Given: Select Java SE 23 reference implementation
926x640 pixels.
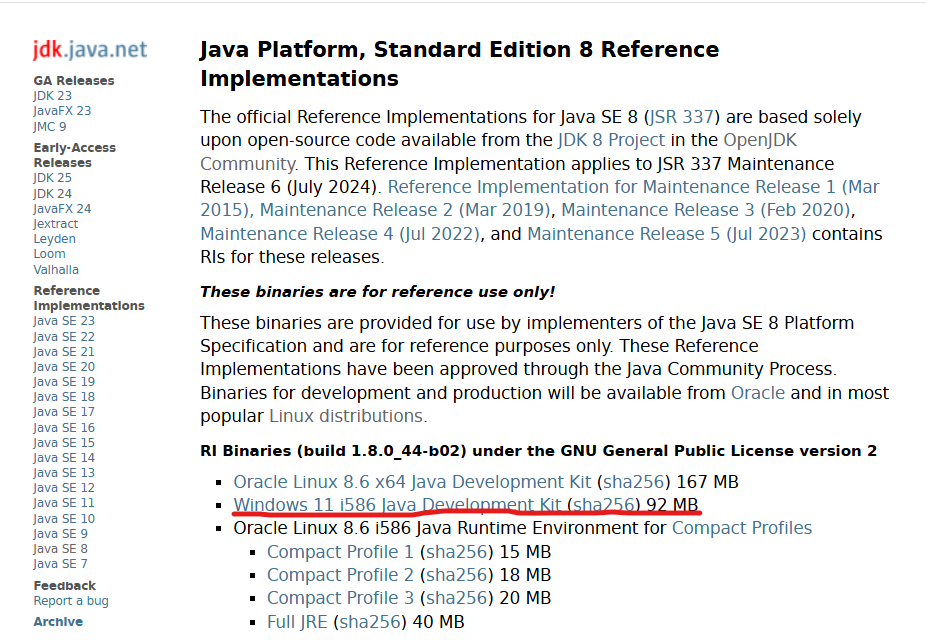Looking at the screenshot, I should (64, 321).
